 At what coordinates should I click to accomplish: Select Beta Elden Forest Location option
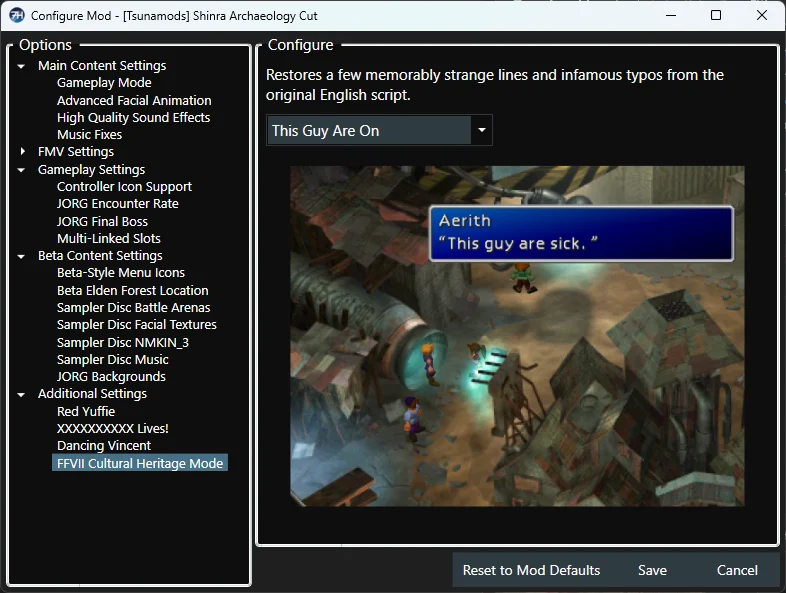[132, 290]
